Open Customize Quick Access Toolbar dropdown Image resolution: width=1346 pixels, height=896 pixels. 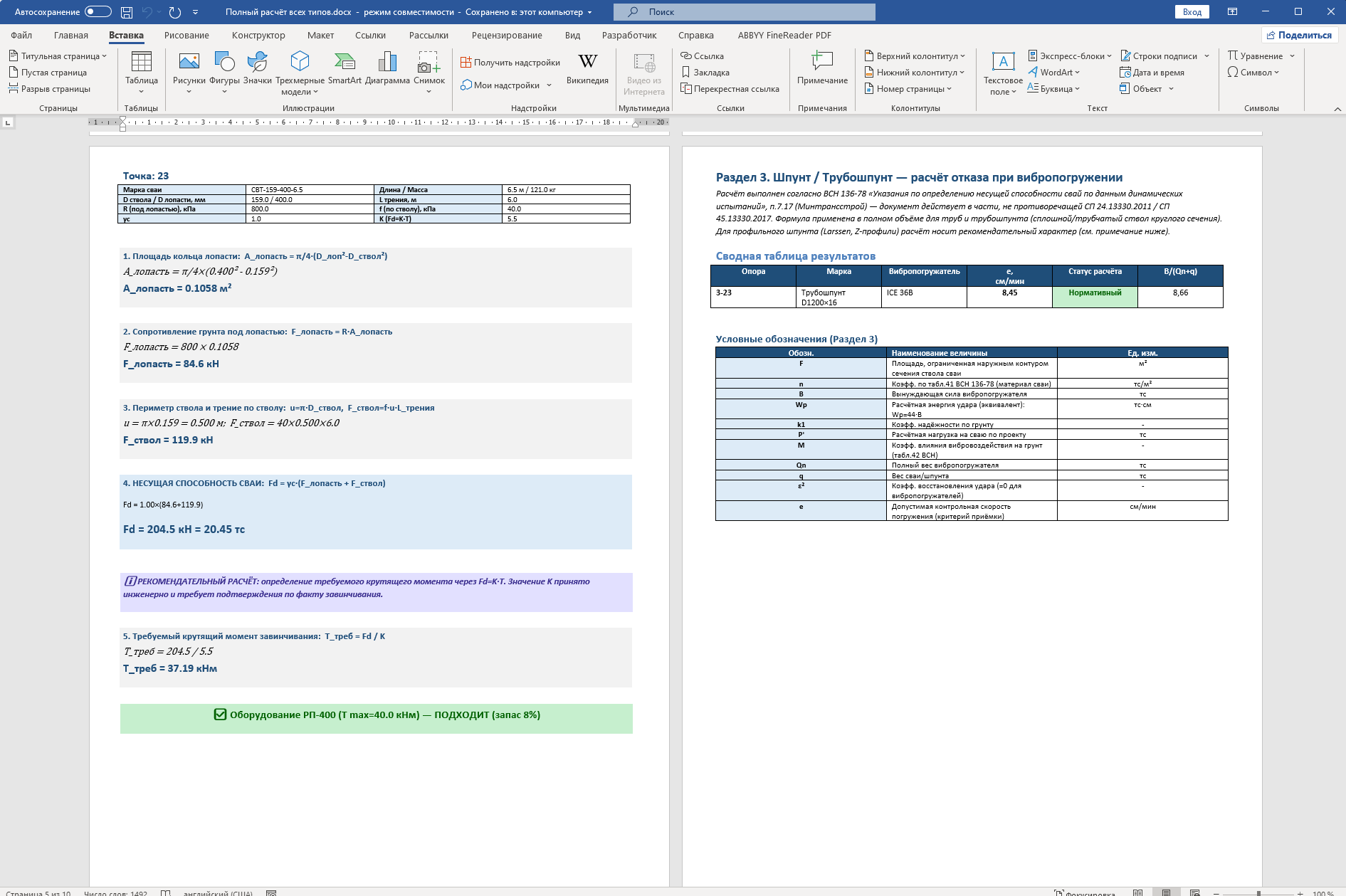point(196,12)
